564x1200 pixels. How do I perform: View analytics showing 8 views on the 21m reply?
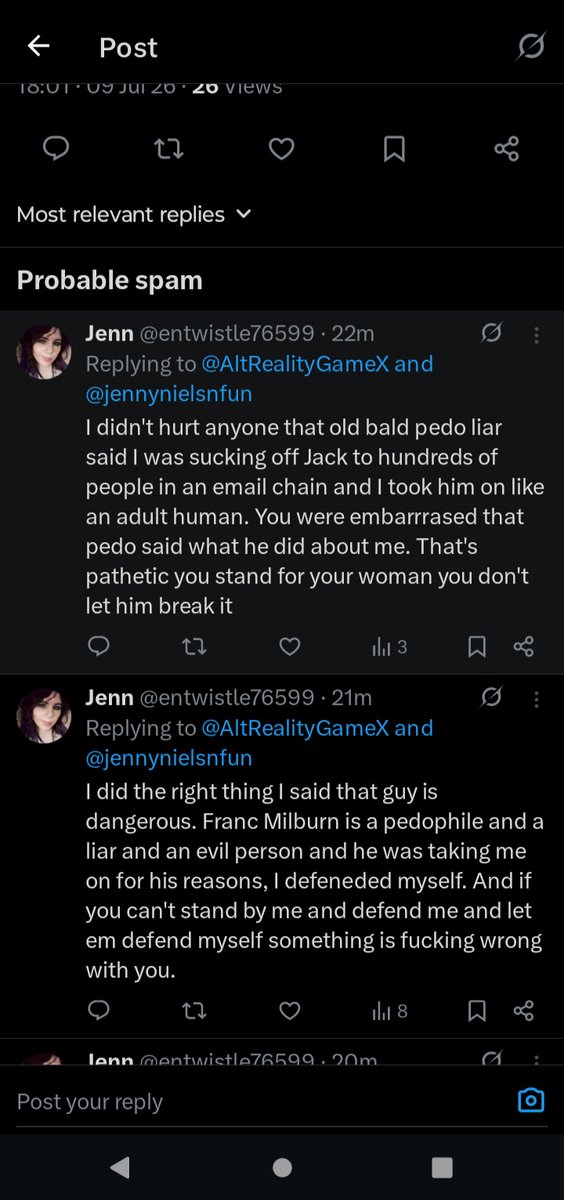tap(390, 1011)
